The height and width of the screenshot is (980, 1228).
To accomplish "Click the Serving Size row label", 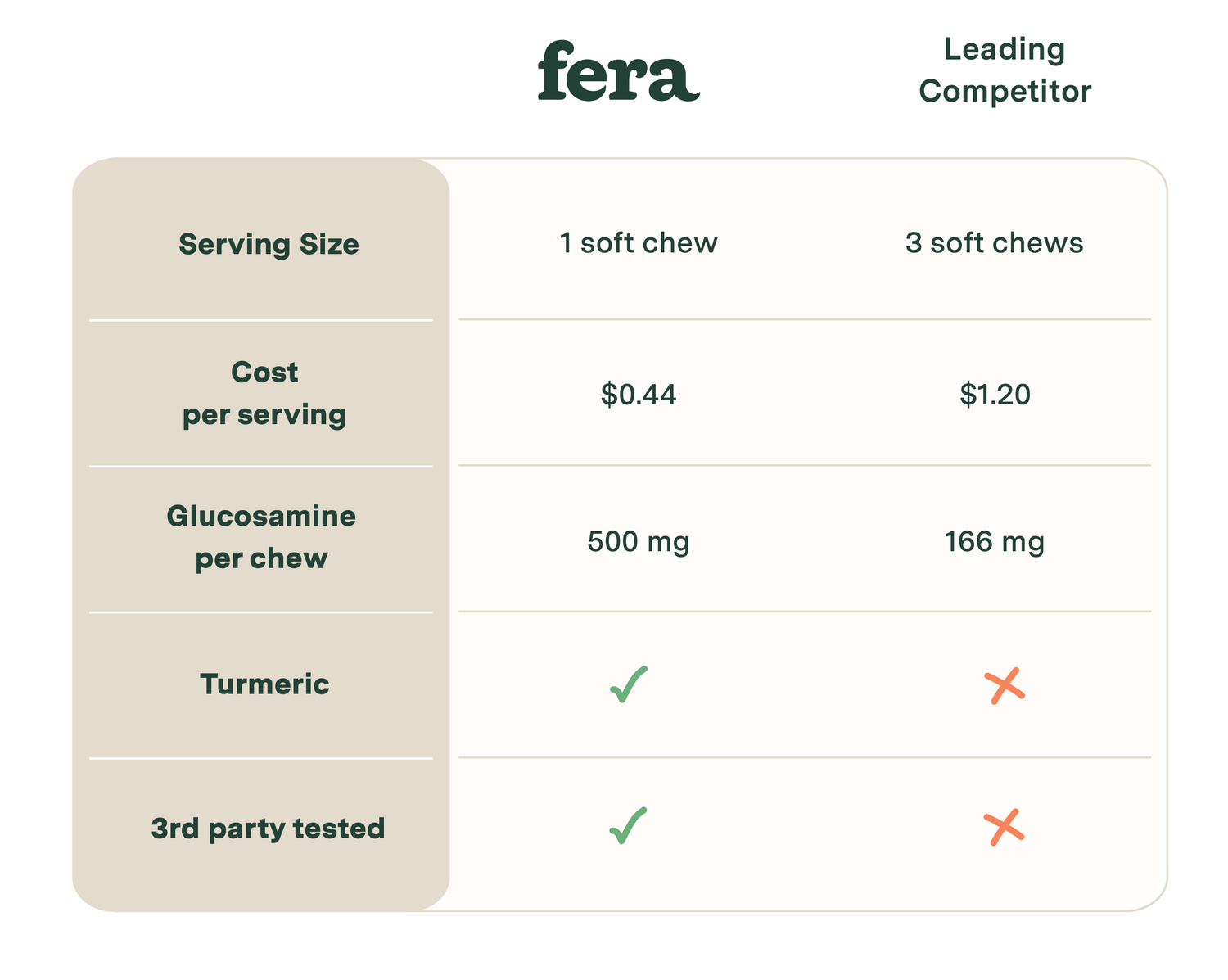I will pyautogui.click(x=269, y=244).
